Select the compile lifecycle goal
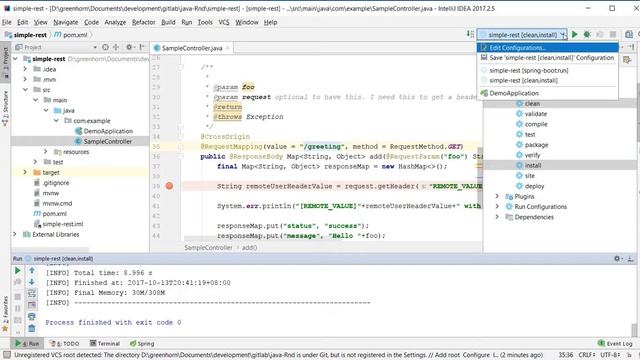640x360 pixels. tap(536, 124)
